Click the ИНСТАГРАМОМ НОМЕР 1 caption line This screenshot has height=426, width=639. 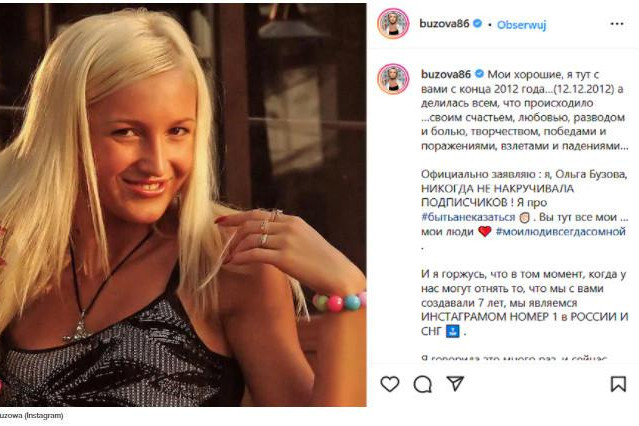point(524,317)
